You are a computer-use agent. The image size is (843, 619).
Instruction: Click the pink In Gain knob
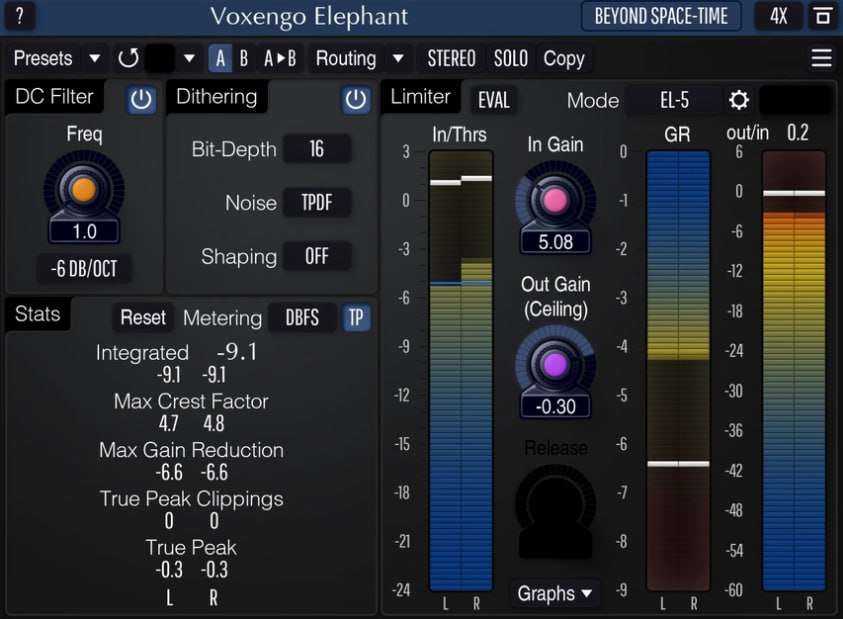click(x=555, y=200)
